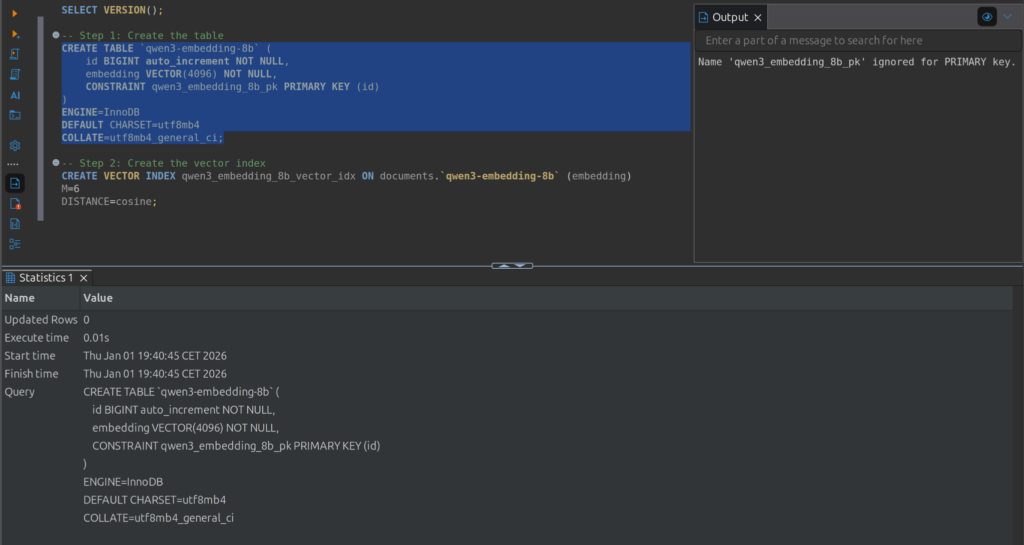Run the SQL statement with the orange play icon
1024x545 pixels.
(15, 13)
